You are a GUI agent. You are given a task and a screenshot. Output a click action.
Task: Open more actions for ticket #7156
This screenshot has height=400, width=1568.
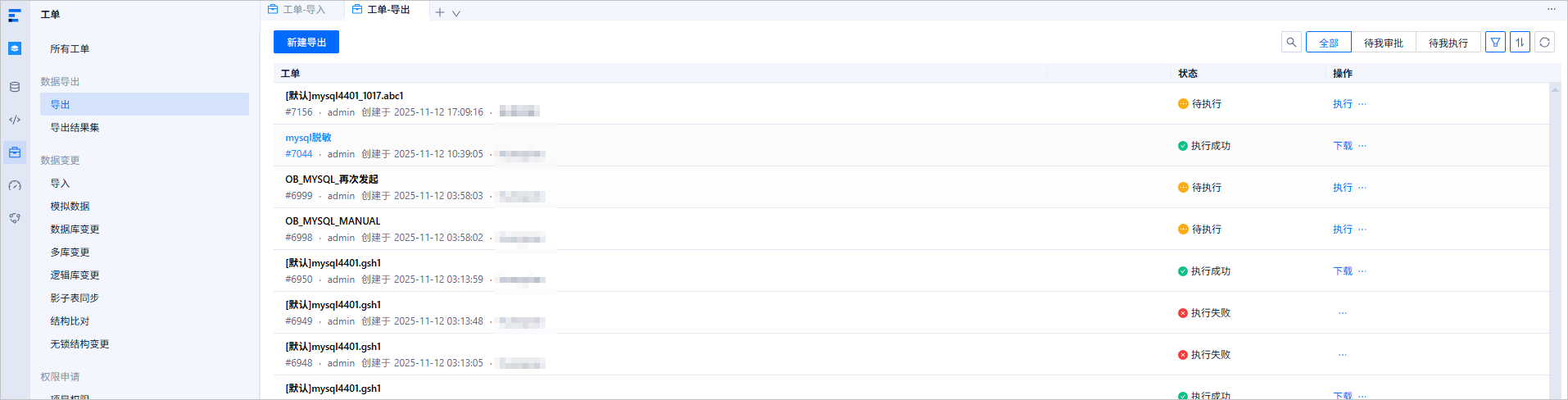[x=1362, y=104]
